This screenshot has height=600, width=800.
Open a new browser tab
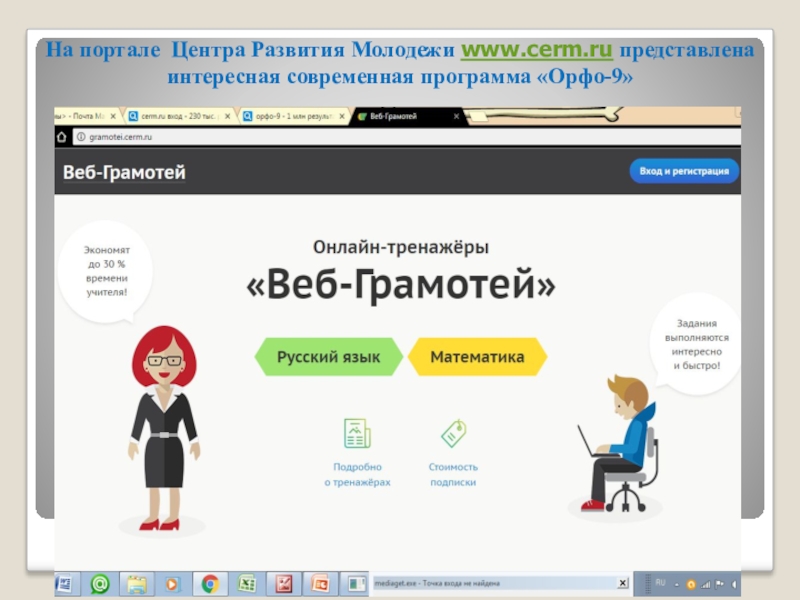(478, 117)
